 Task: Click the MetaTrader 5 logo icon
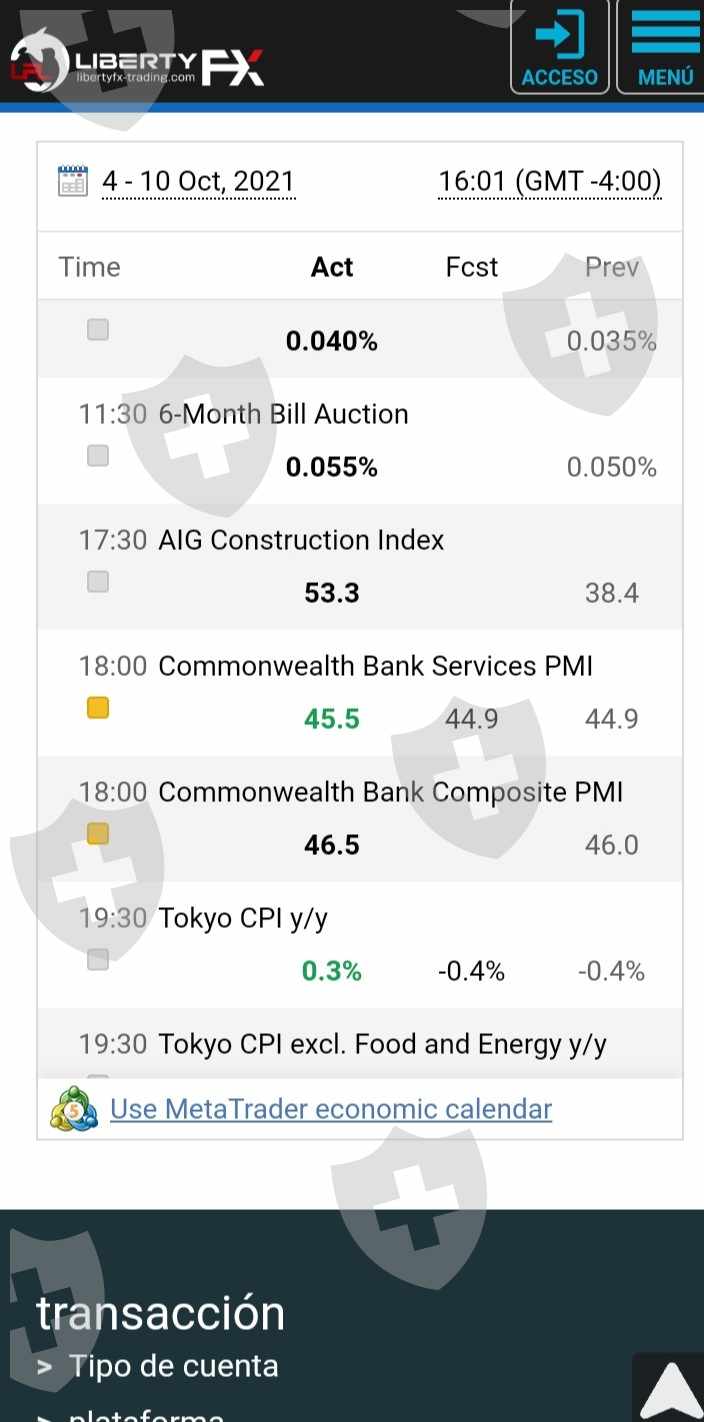[x=74, y=1109]
